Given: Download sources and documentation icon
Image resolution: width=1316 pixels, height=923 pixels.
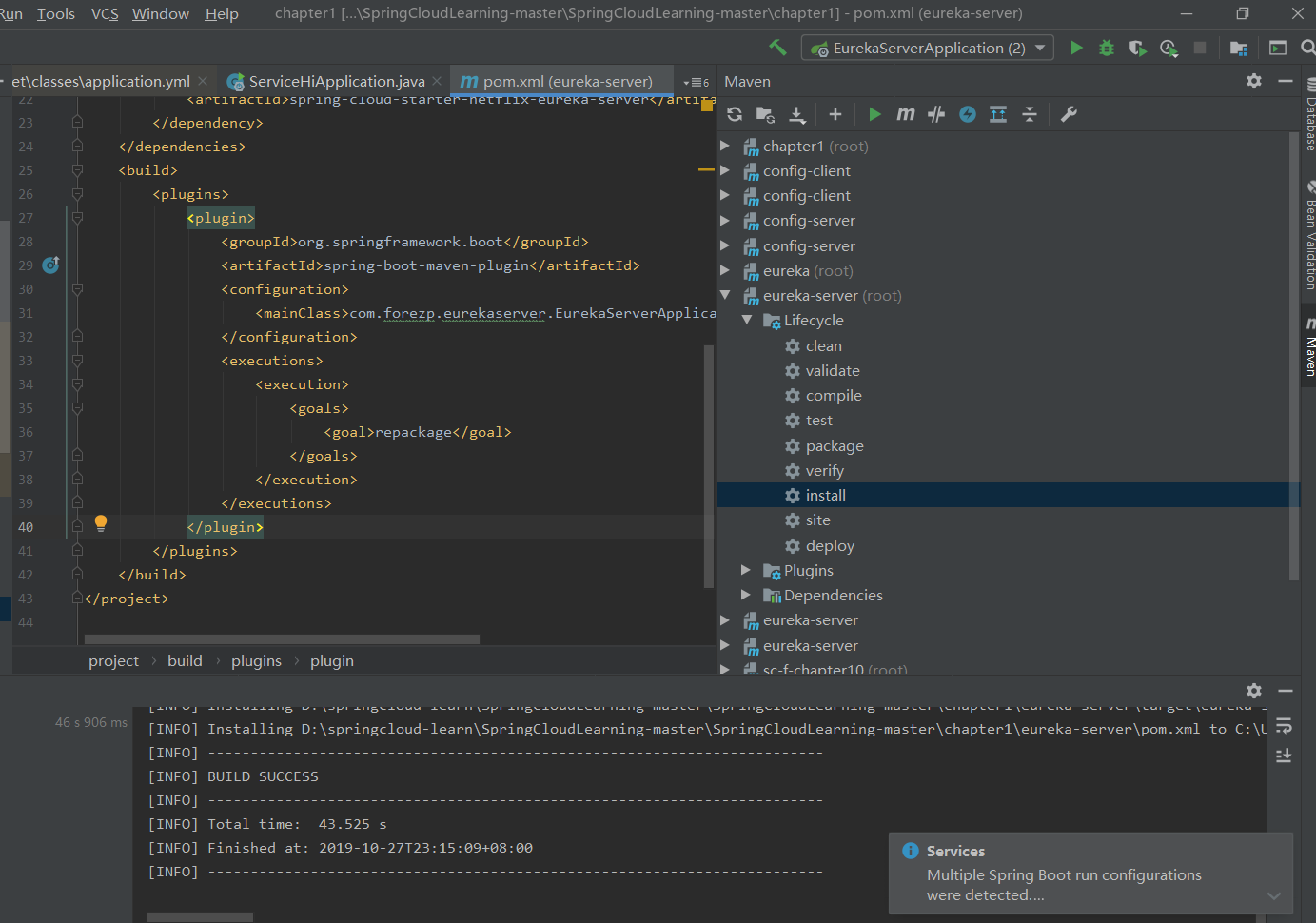Looking at the screenshot, I should point(797,115).
